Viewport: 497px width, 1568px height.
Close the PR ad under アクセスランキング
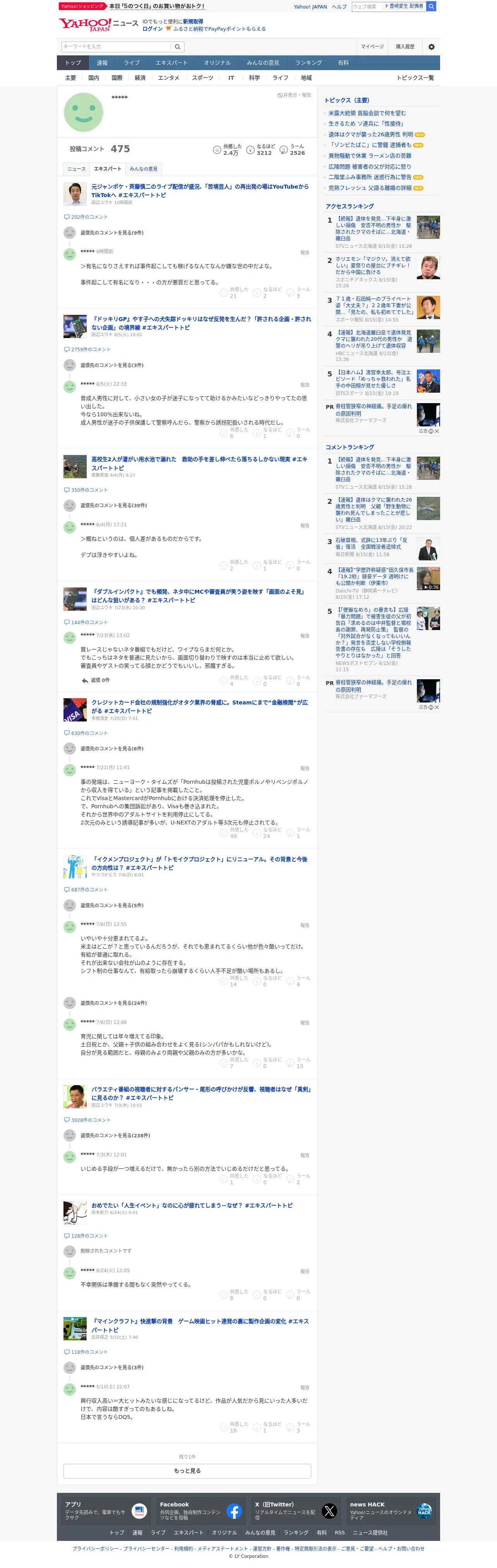coord(437,431)
